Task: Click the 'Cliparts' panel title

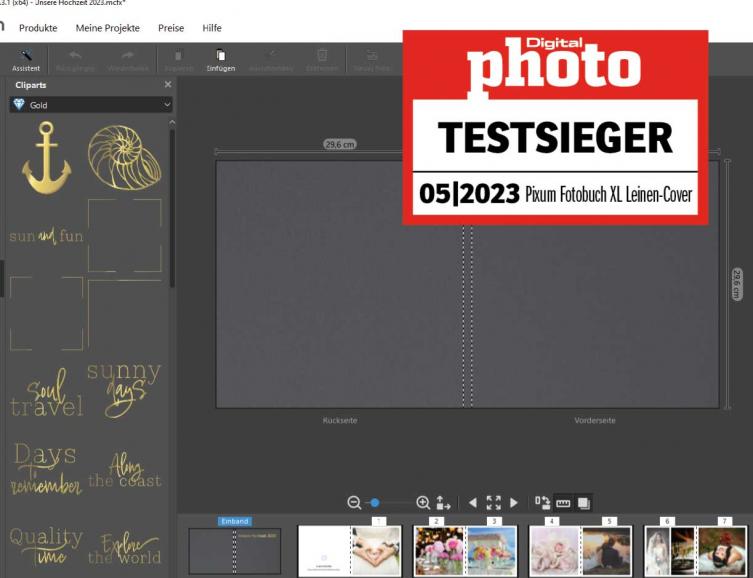Action: click(x=31, y=85)
